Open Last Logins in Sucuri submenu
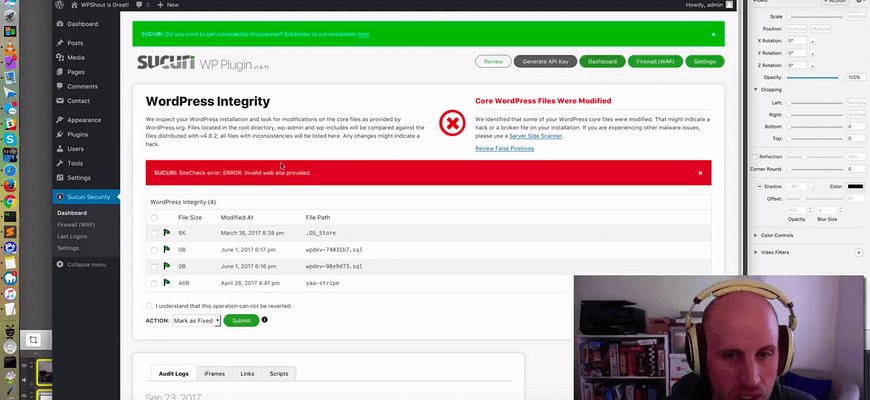 [72, 236]
